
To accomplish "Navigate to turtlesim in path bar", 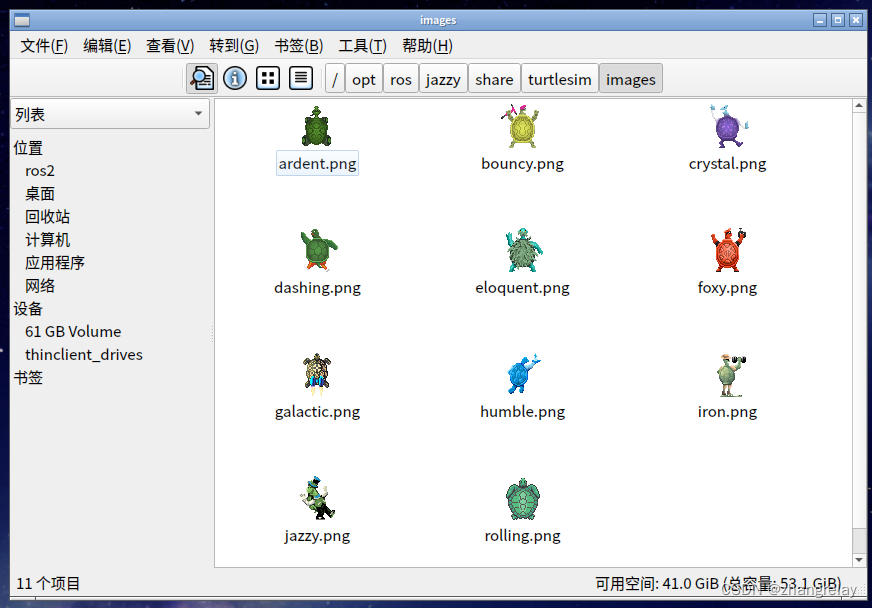I will [559, 78].
